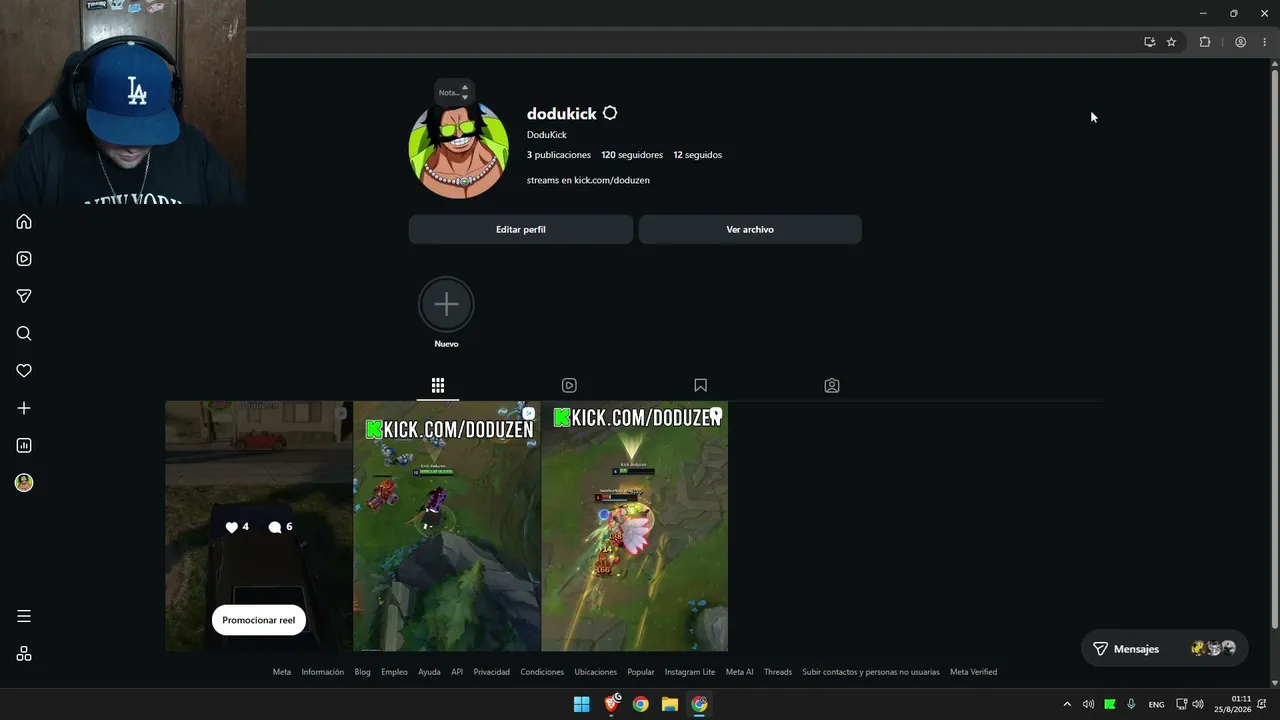Image resolution: width=1280 pixels, height=720 pixels.
Task: Click the install app icon in address bar
Action: [x=1150, y=42]
